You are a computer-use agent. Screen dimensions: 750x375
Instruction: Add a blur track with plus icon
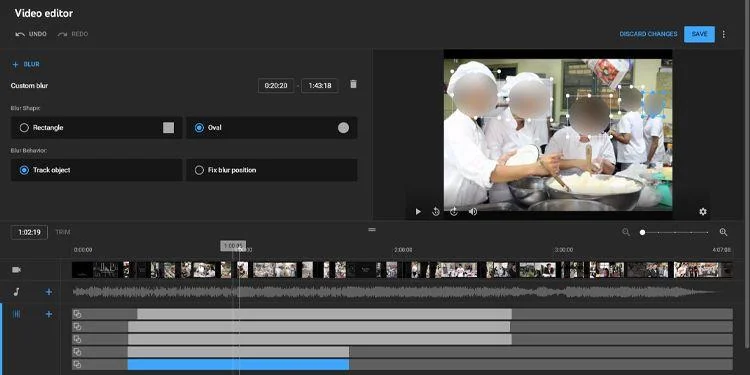click(x=48, y=314)
